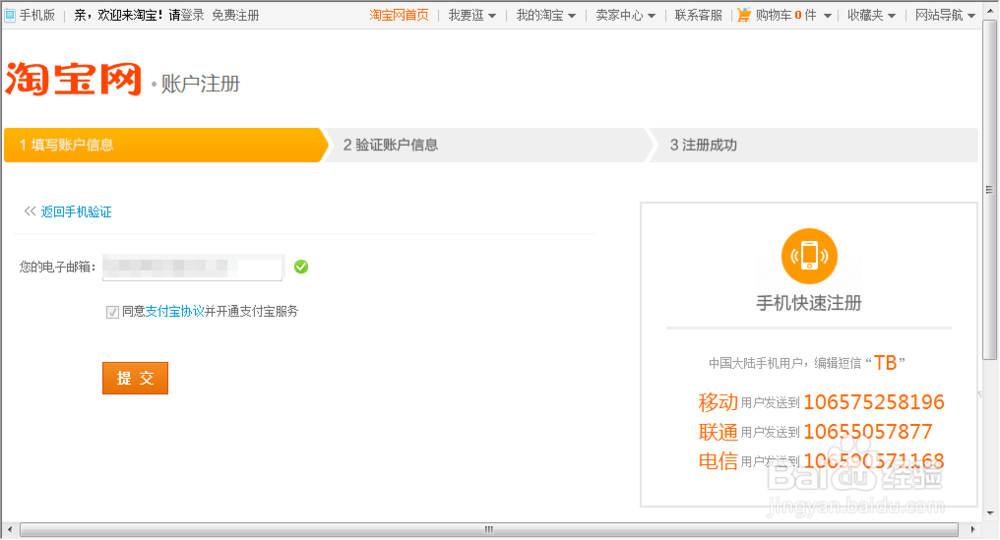The width and height of the screenshot is (1000, 540).
Task: Click the 手机快速注册 heading text
Action: pos(809,303)
